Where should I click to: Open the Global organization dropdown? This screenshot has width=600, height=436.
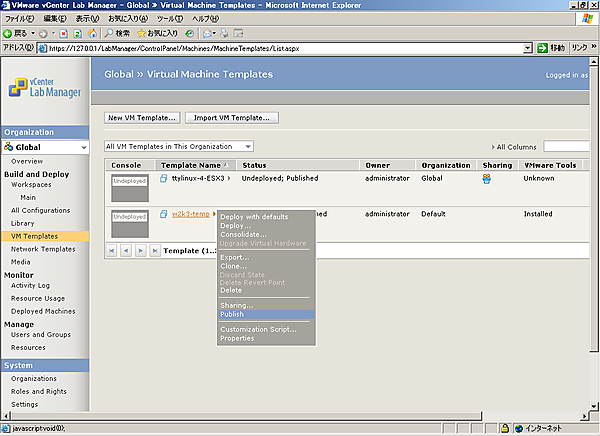tap(86, 146)
